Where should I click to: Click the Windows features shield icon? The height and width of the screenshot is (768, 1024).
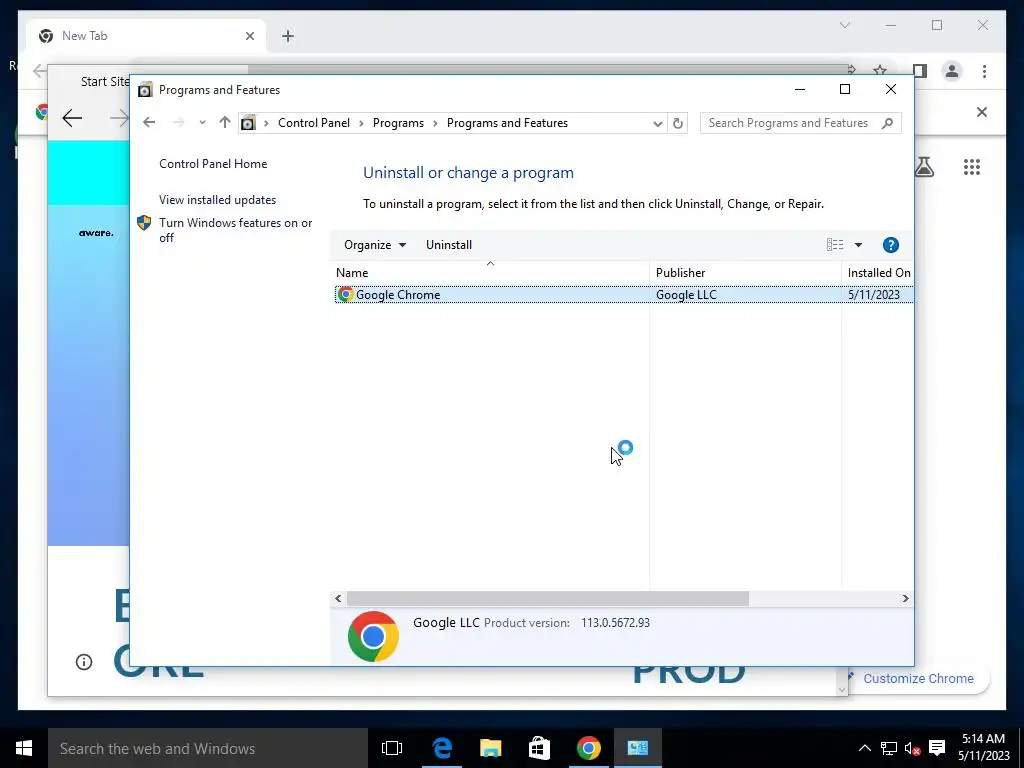point(144,223)
